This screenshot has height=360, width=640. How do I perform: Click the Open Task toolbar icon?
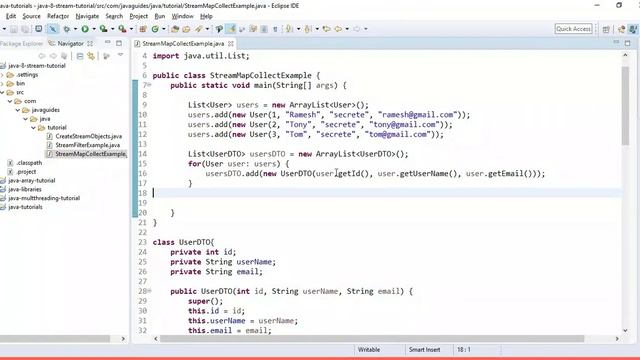[186, 29]
